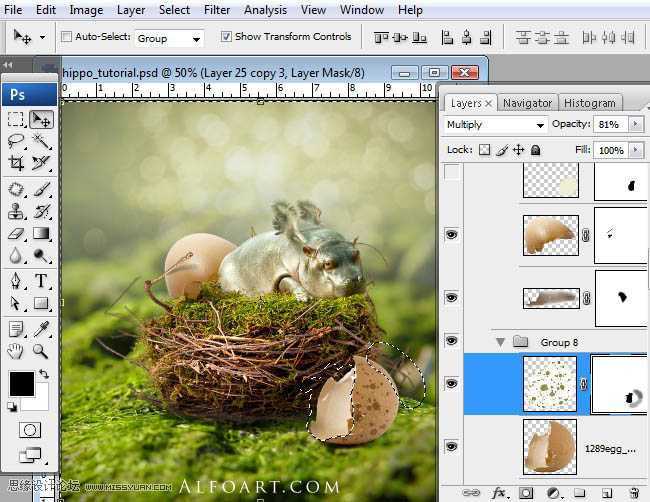Select the Clone Stamp tool
This screenshot has height=502, width=650.
(16, 211)
